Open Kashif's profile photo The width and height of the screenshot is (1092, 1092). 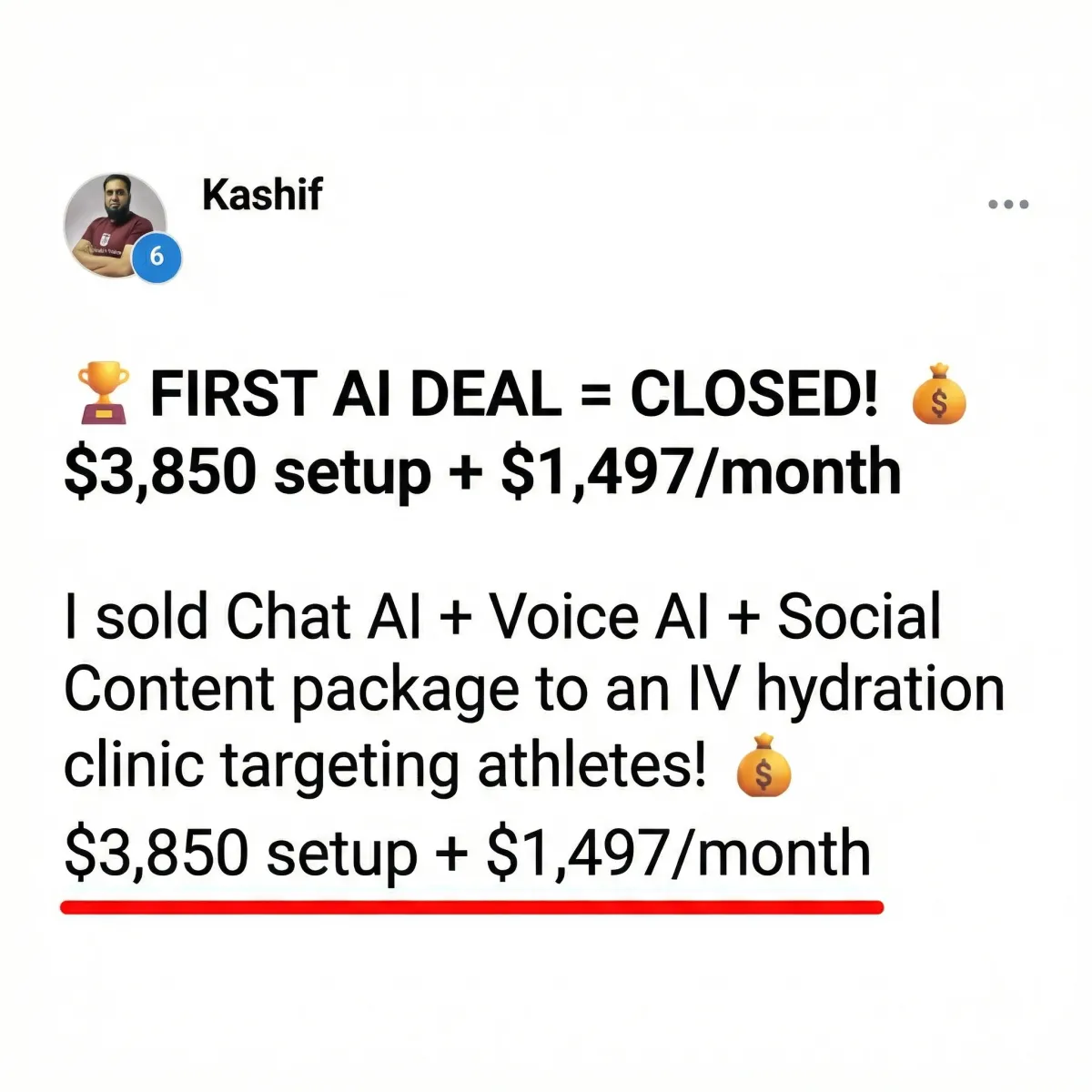tap(116, 224)
